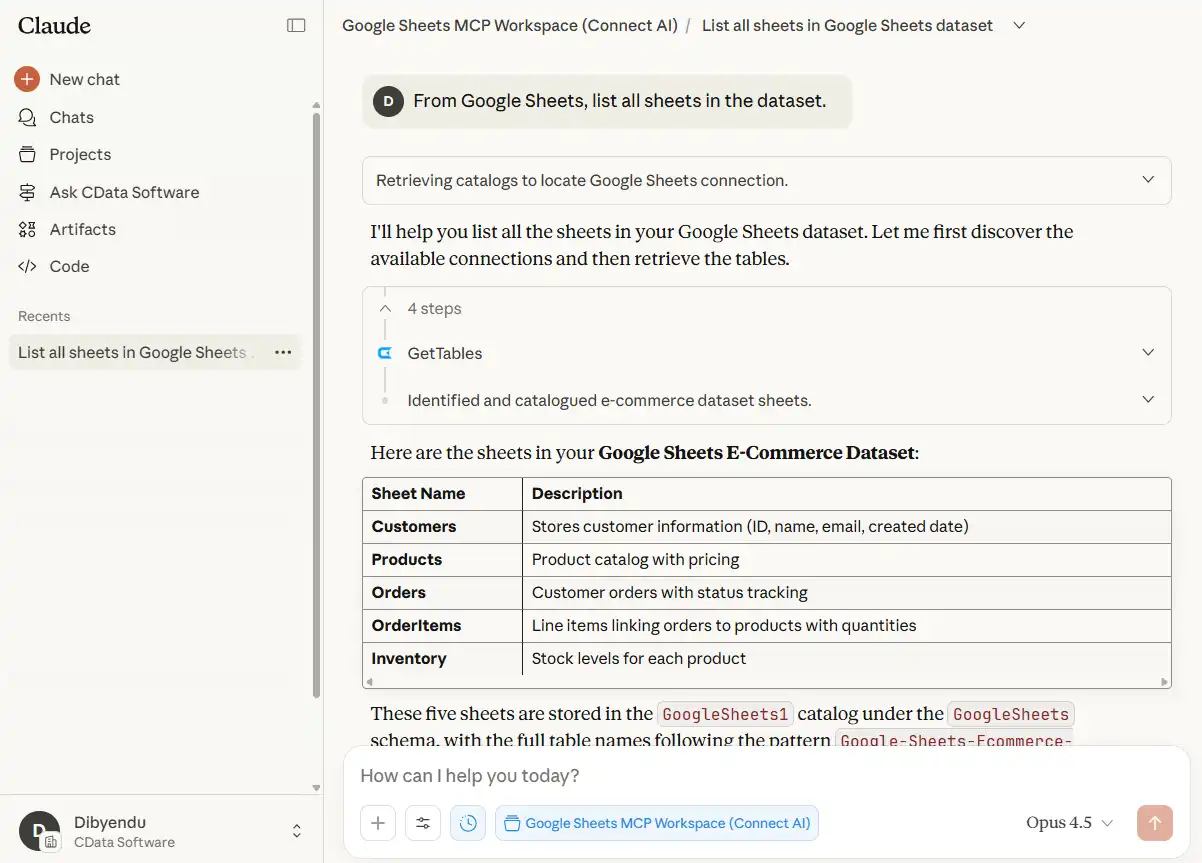Viewport: 1202px width, 863px height.
Task: Open the chat title dropdown in header
Action: coord(1019,25)
